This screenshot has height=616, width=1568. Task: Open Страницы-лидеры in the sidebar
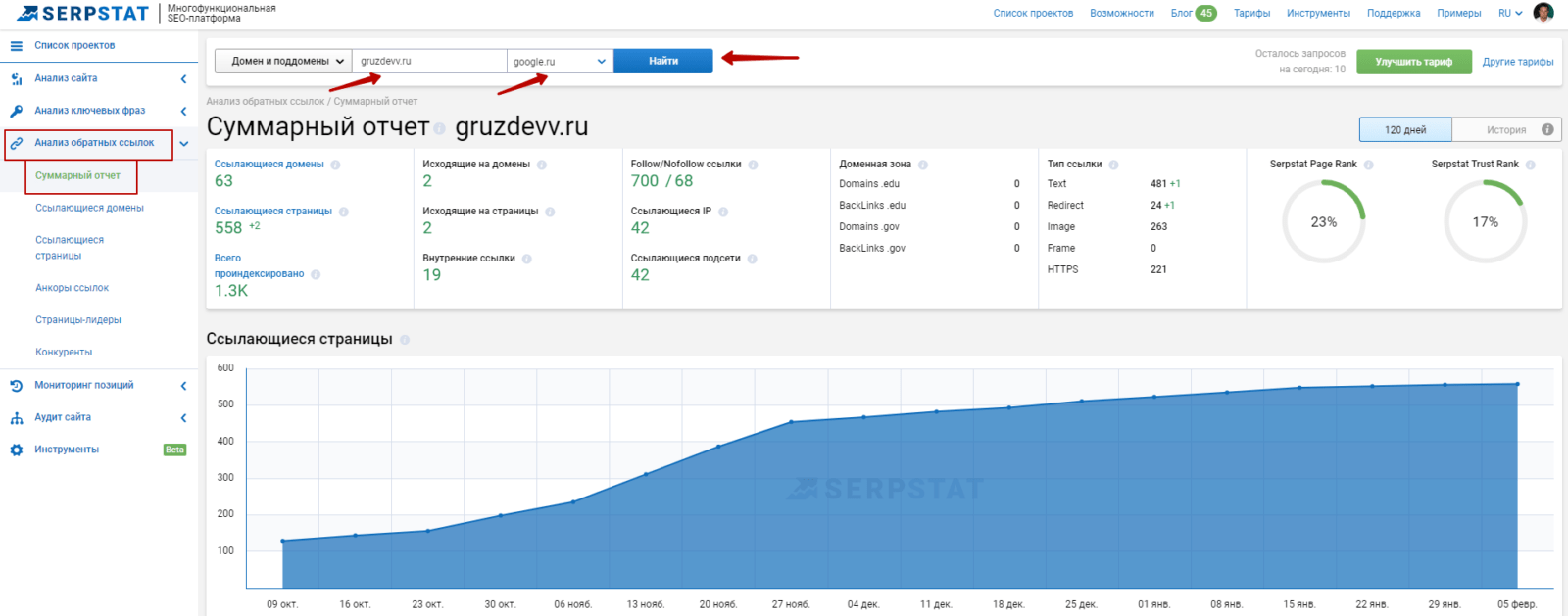coord(78,320)
